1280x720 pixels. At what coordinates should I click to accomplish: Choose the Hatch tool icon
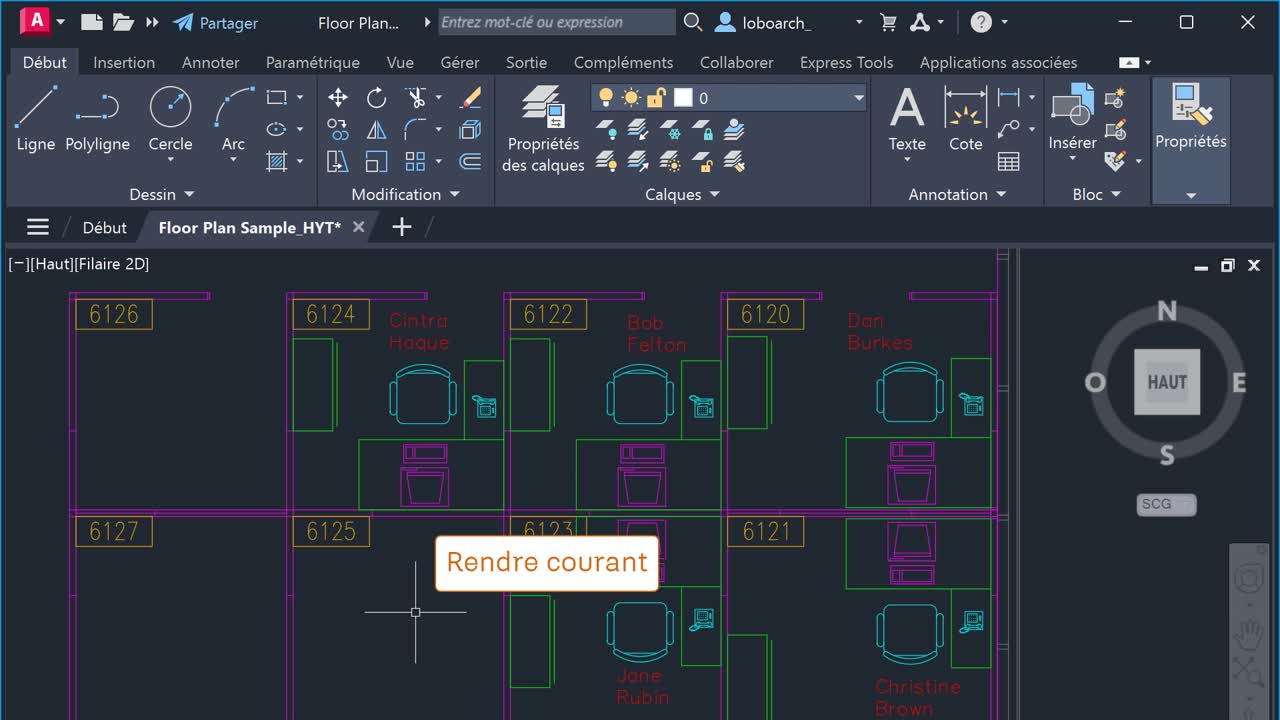(x=277, y=161)
